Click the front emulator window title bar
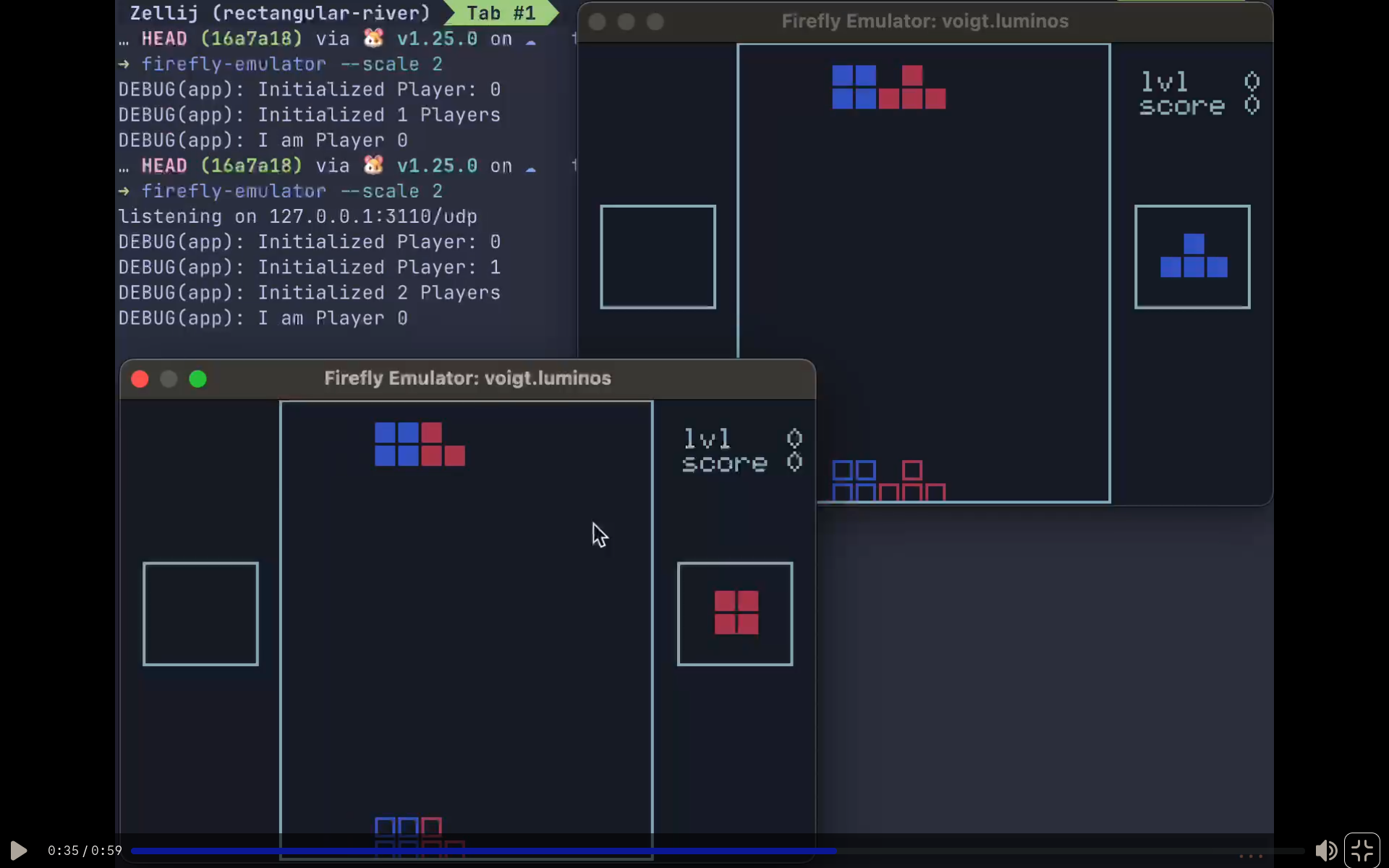Screen dimensions: 1389x868 click(467, 378)
